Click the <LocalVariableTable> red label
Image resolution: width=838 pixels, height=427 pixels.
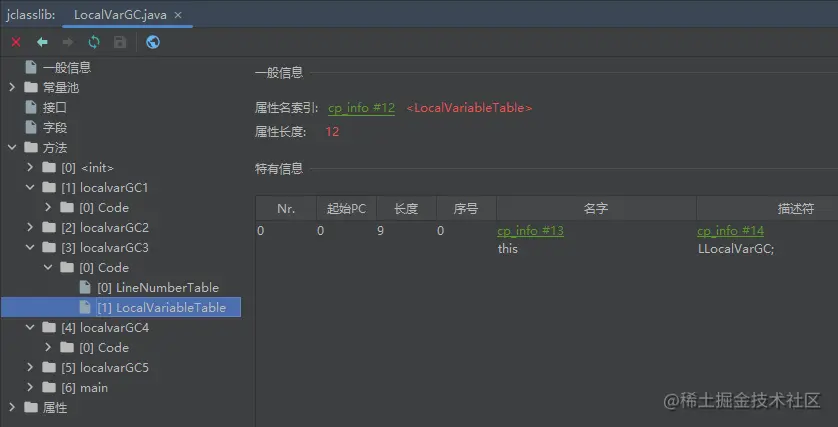tap(469, 108)
